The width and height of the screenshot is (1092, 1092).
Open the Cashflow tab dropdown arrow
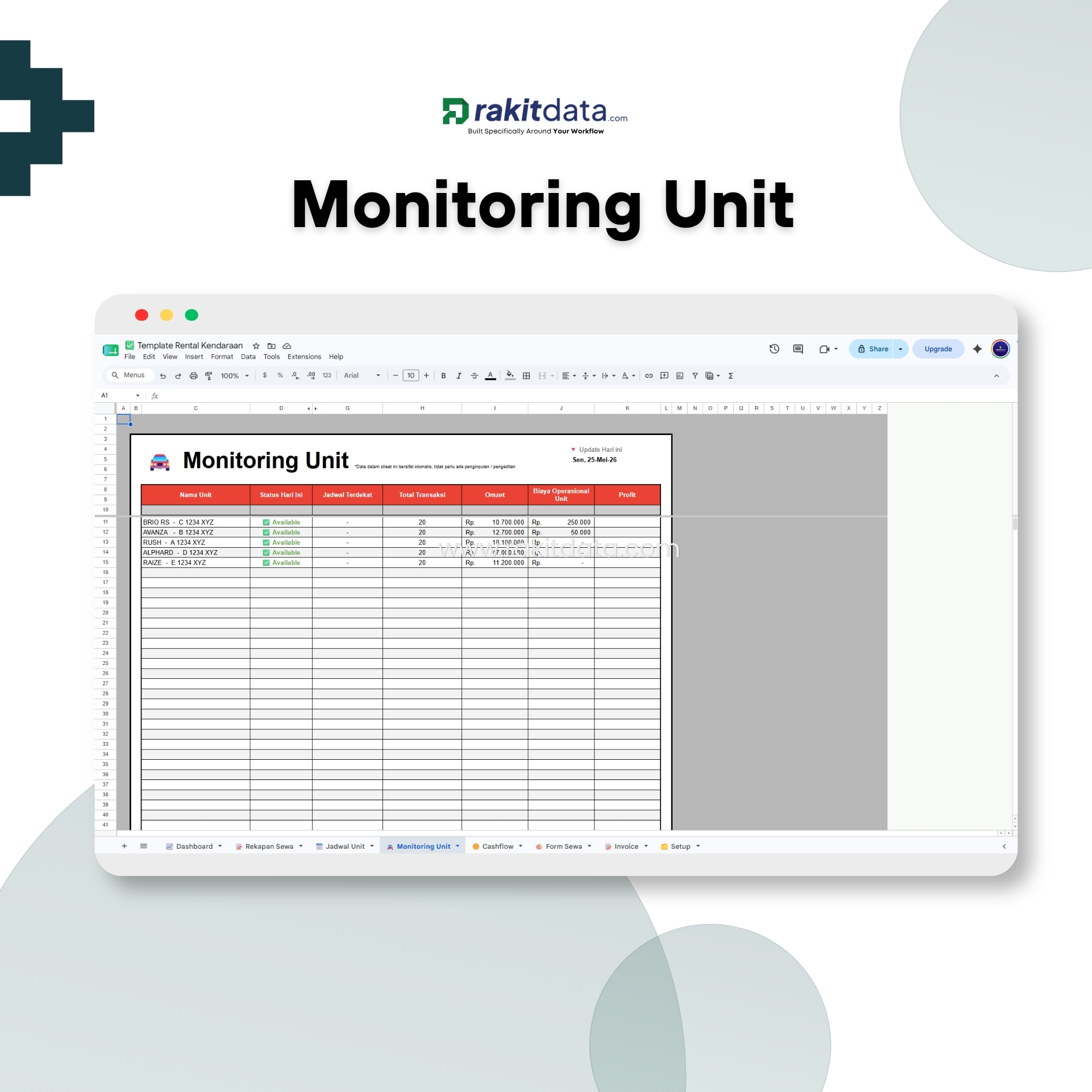coord(521,846)
